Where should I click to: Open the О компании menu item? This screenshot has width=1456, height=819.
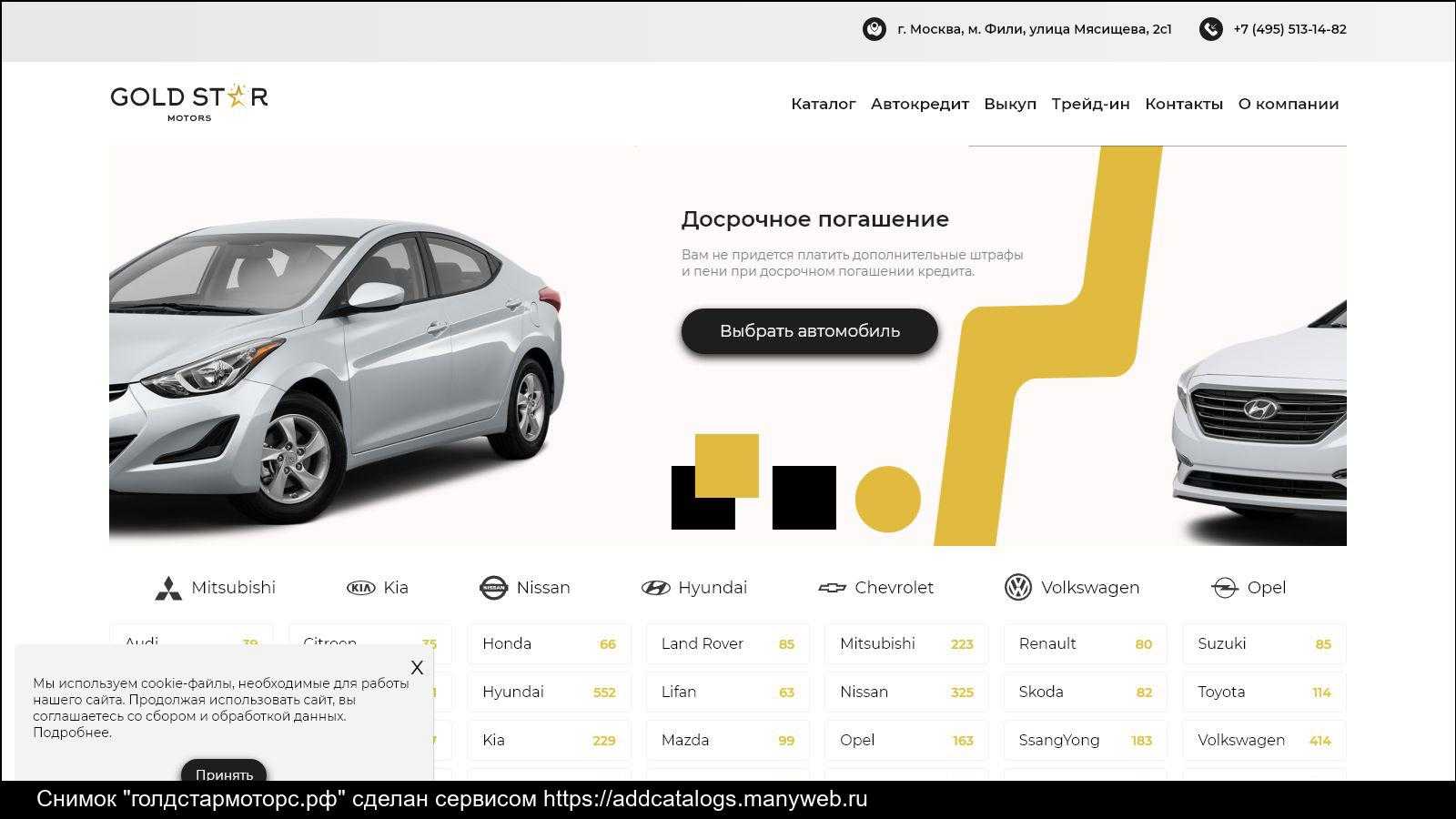point(1289,104)
